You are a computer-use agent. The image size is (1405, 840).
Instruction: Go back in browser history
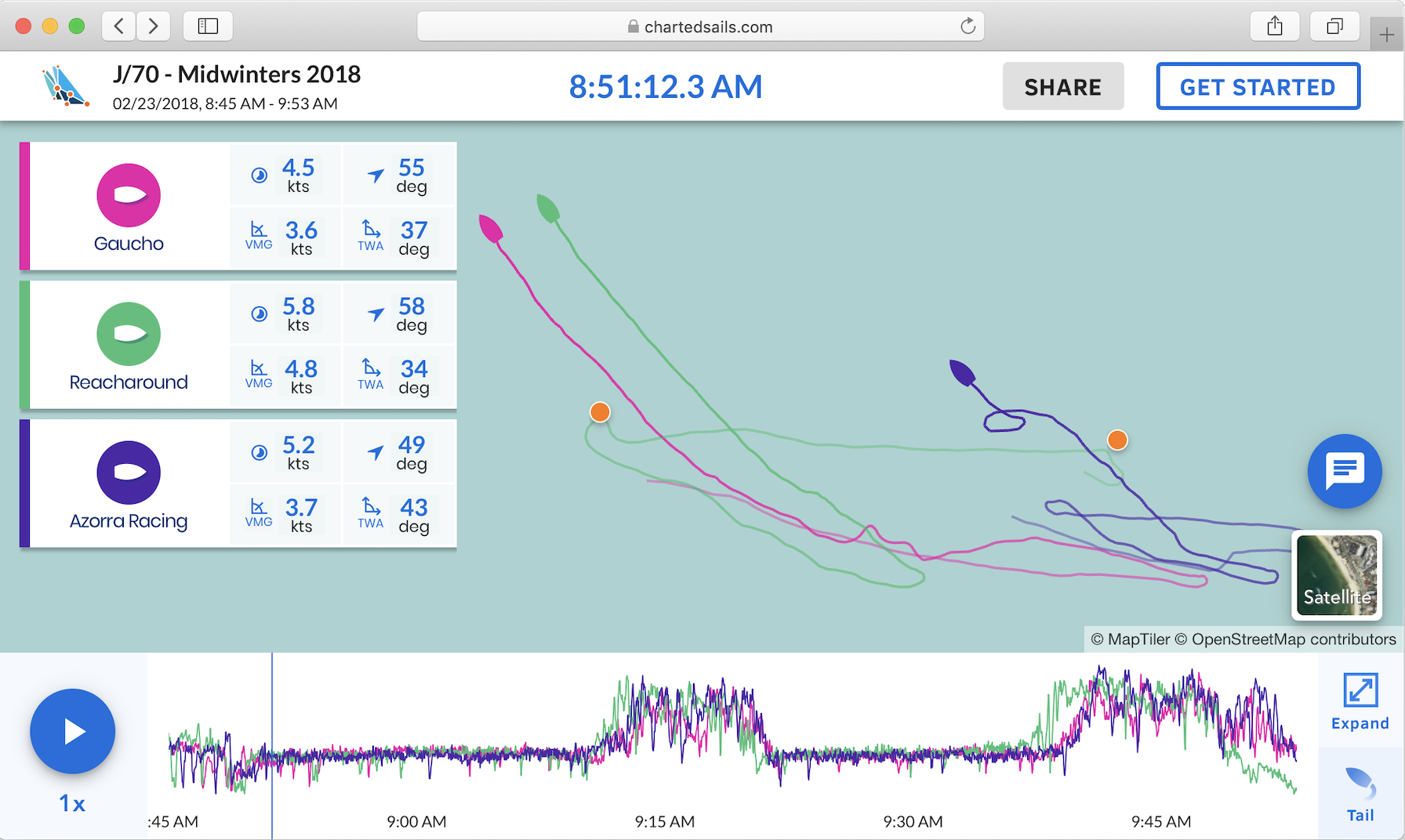118,27
